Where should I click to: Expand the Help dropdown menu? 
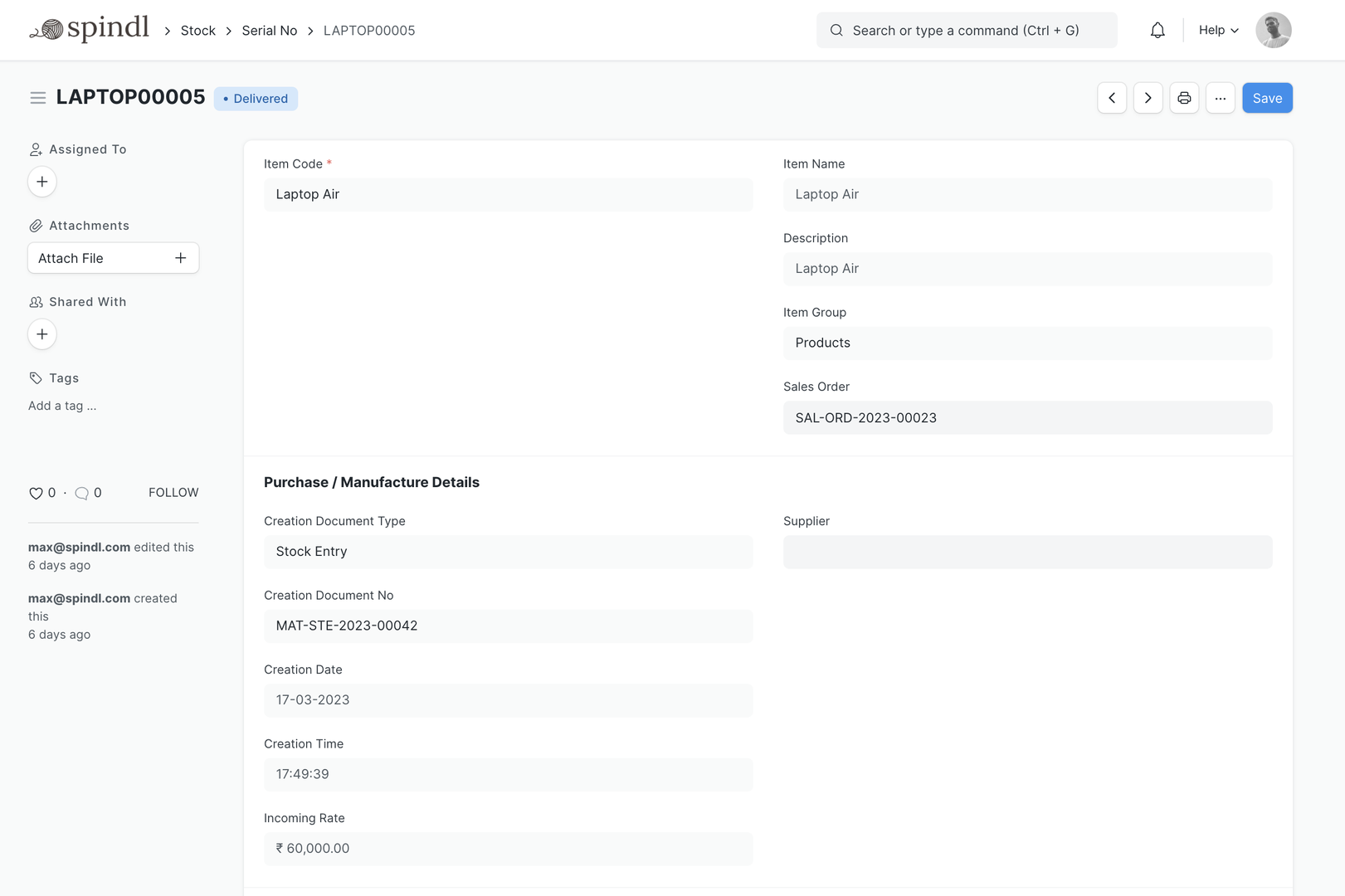(1218, 31)
